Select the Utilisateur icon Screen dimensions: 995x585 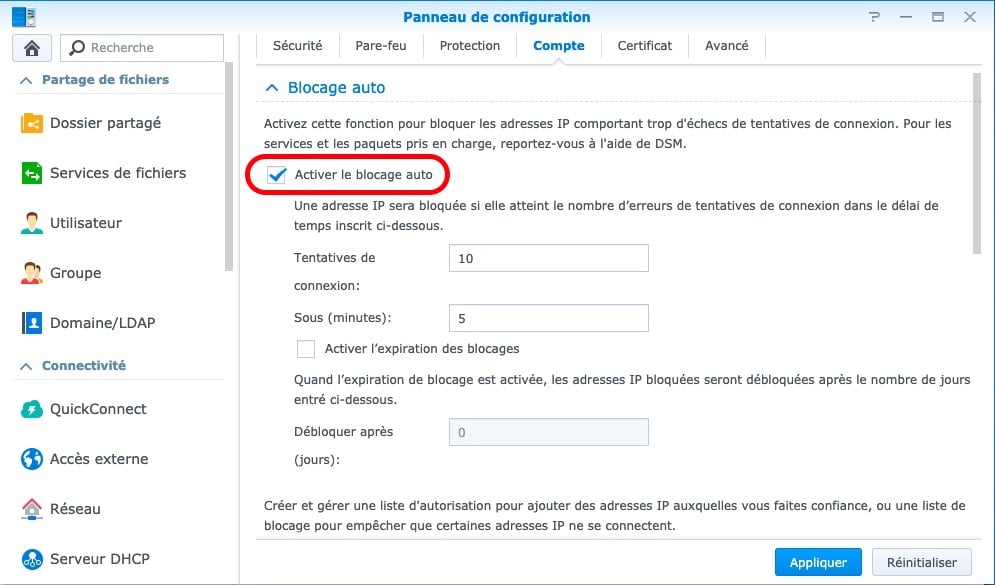pos(32,223)
